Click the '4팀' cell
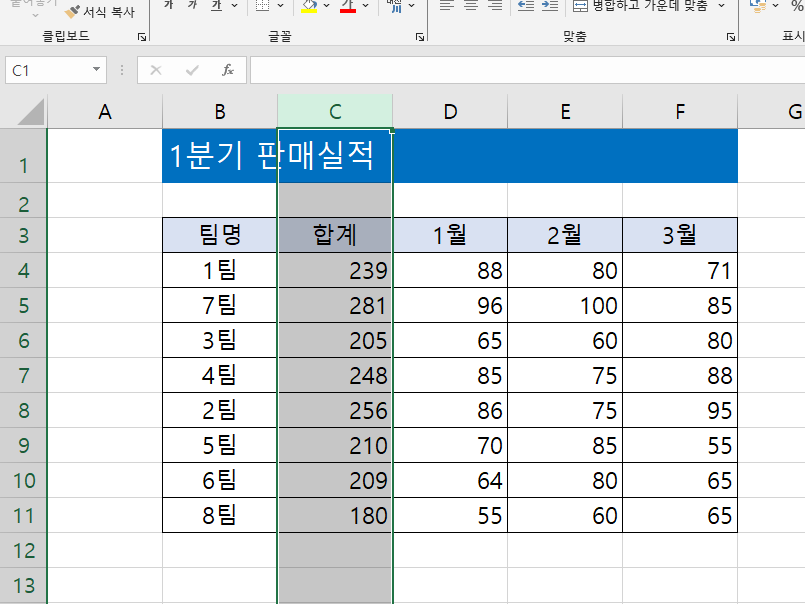This screenshot has height=604, width=805. coord(220,375)
